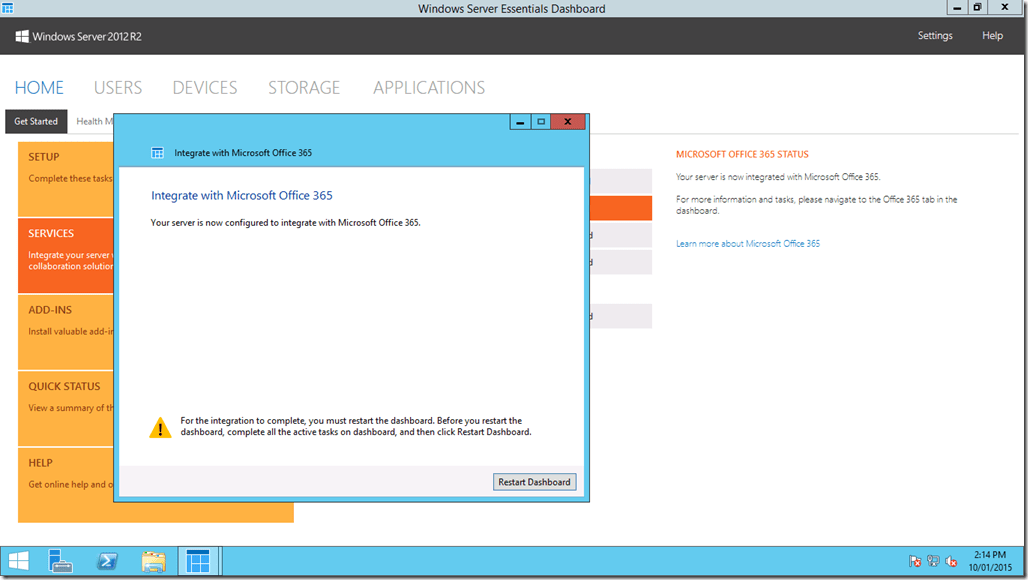Open the network status tray icon
Viewport: 1028px width, 580px height.
(932, 561)
